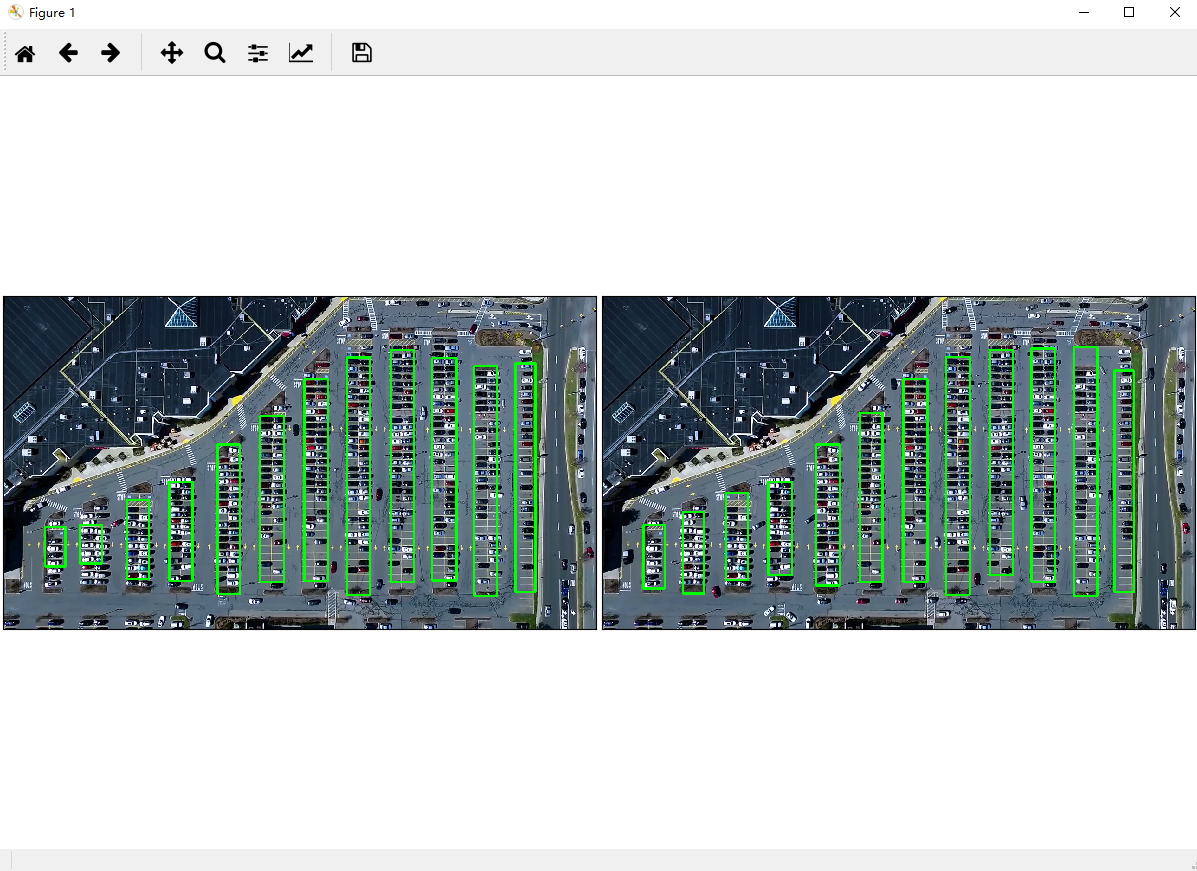Activate the Pan axes tool
The width and height of the screenshot is (1197, 871).
coord(172,53)
